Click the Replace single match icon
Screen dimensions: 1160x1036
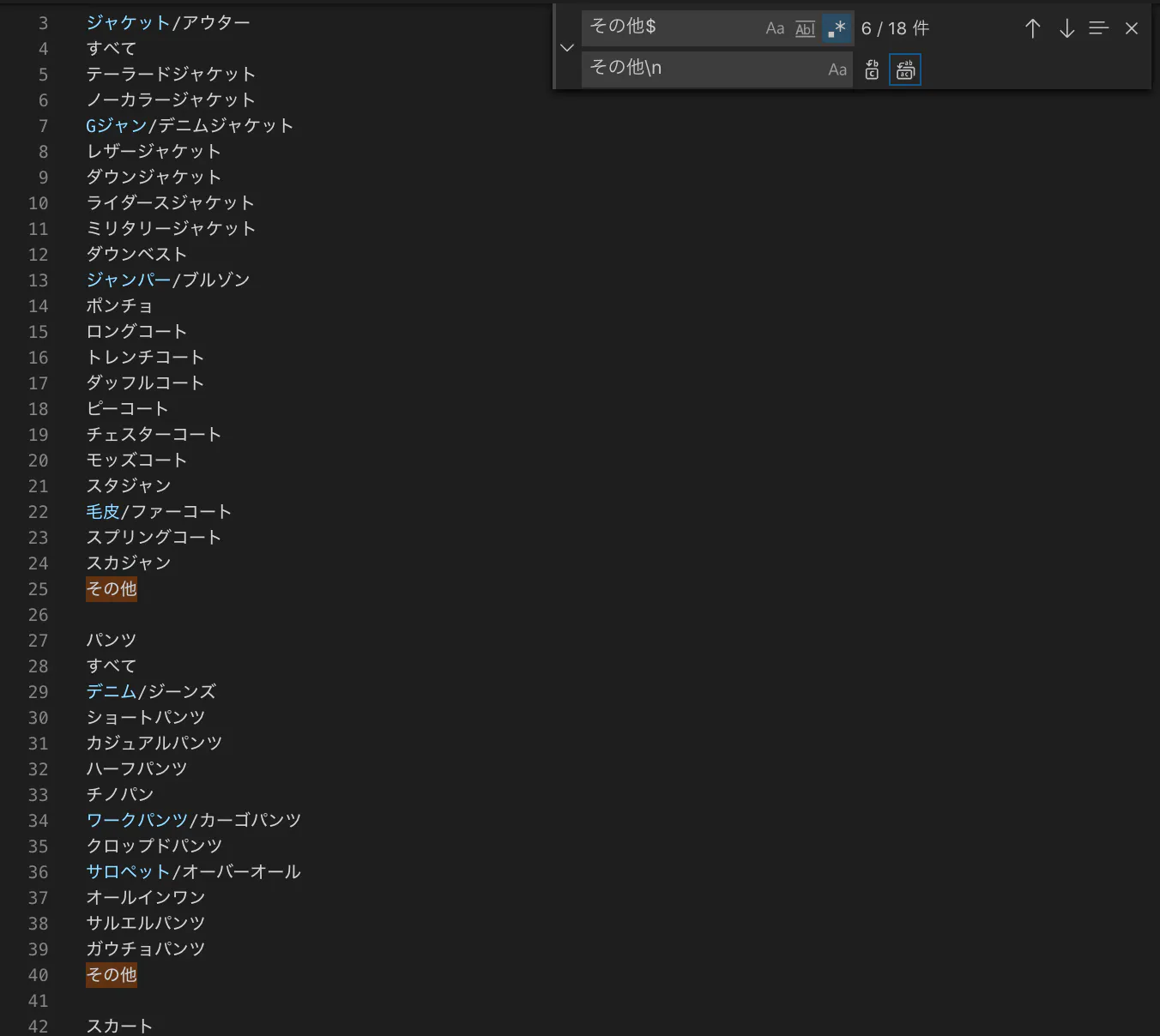[x=871, y=69]
